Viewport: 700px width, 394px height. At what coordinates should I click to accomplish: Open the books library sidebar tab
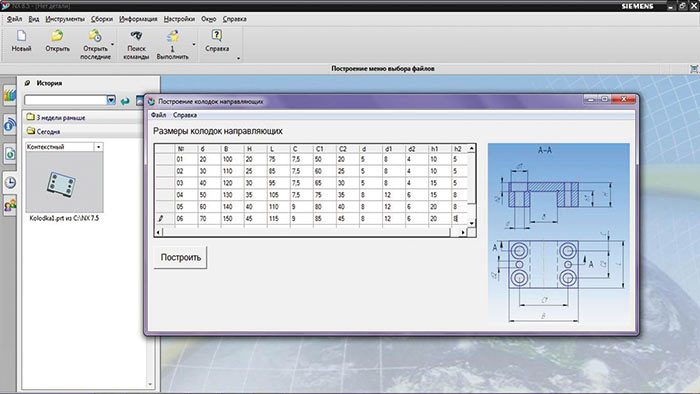pyautogui.click(x=10, y=95)
